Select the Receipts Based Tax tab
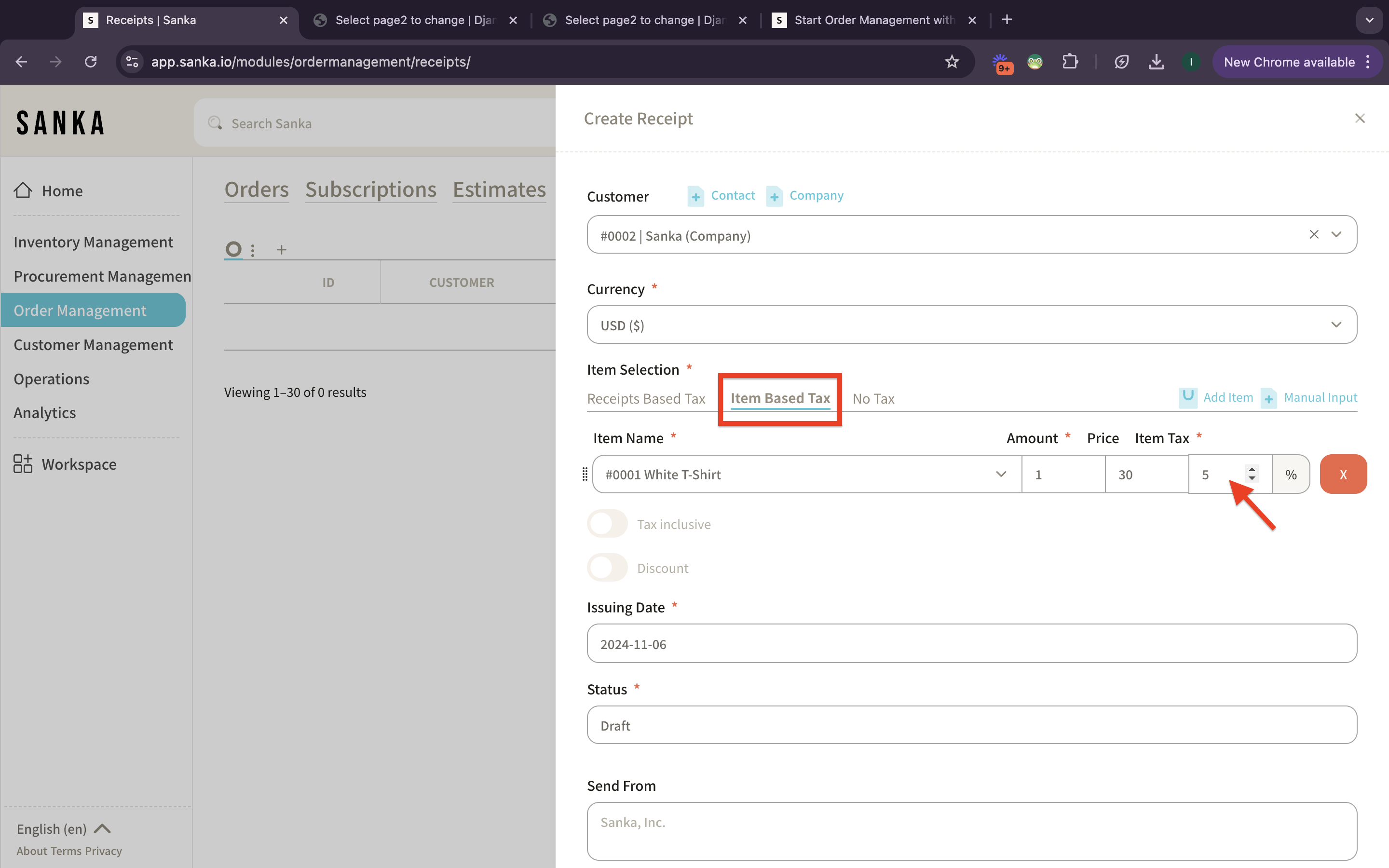Viewport: 1389px width, 868px height. pyautogui.click(x=646, y=398)
